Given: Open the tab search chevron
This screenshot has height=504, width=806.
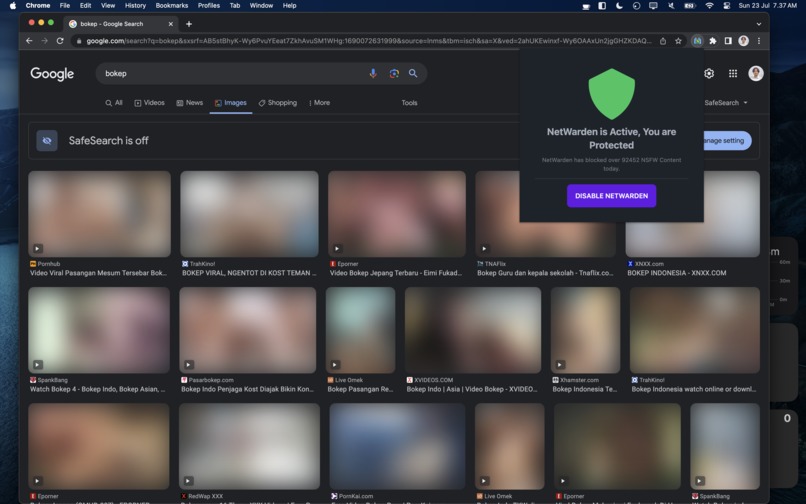Looking at the screenshot, I should pyautogui.click(x=759, y=24).
